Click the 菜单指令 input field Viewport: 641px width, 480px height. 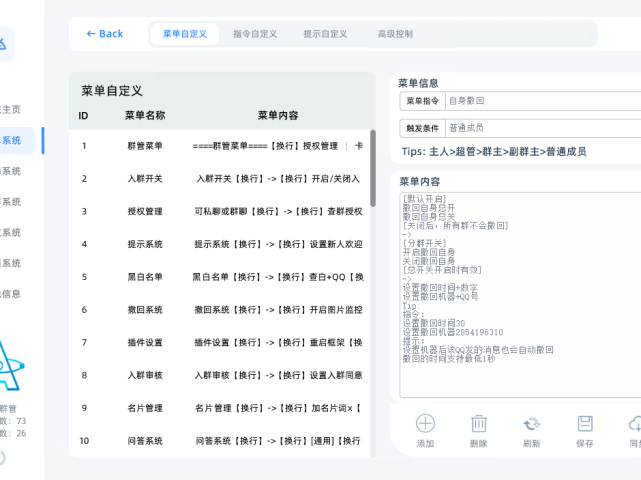543,101
